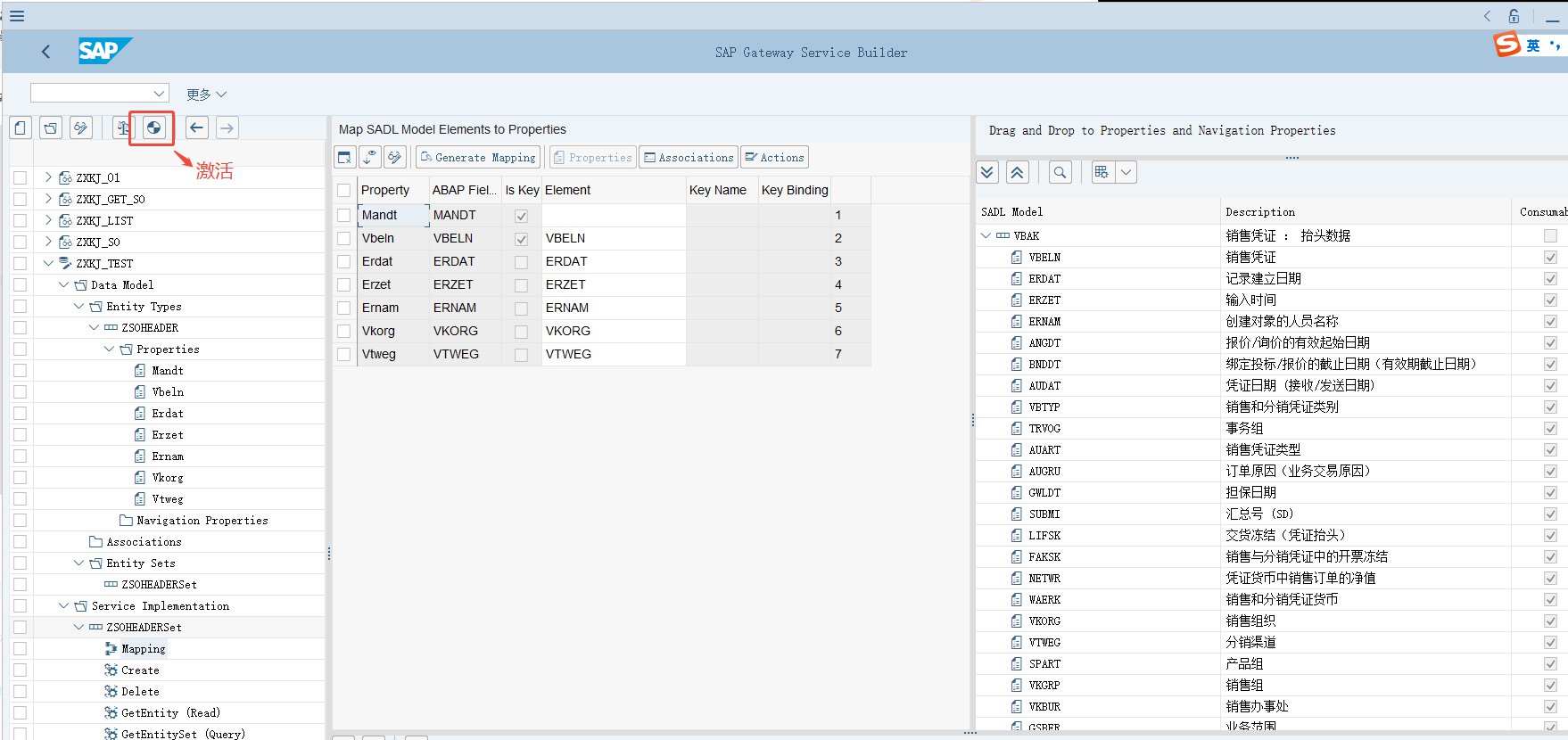This screenshot has width=1568, height=740.
Task: Select the Vkorg row checkbox
Action: point(344,332)
